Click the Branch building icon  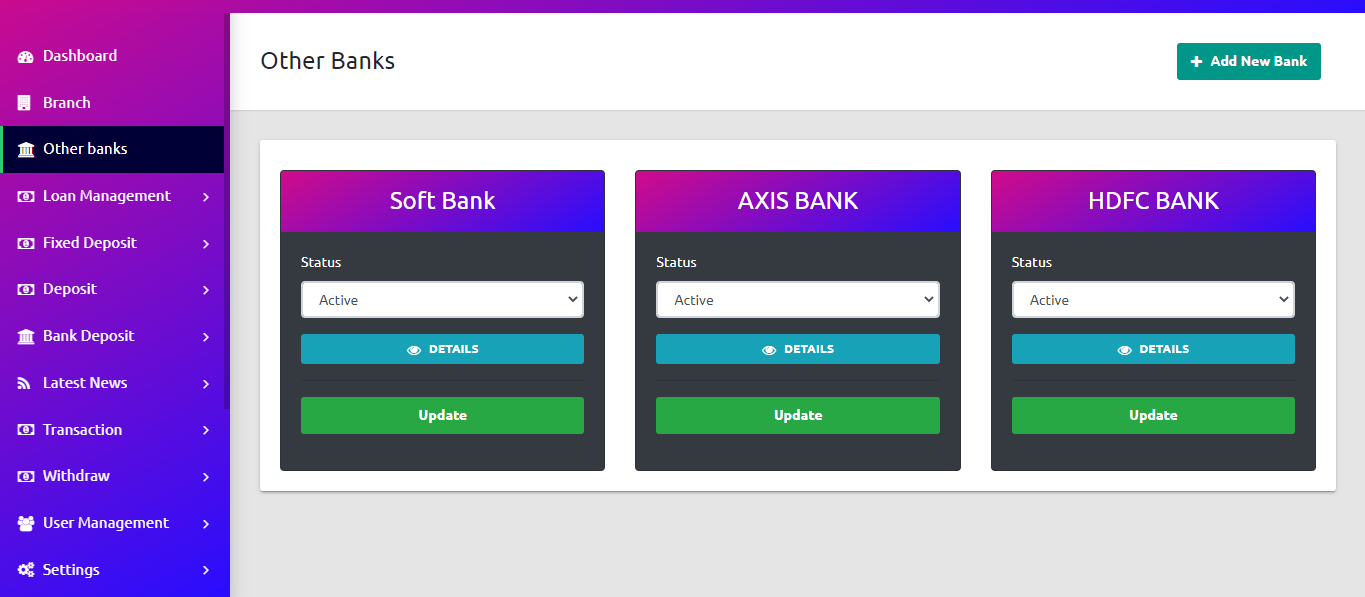pyautogui.click(x=25, y=103)
